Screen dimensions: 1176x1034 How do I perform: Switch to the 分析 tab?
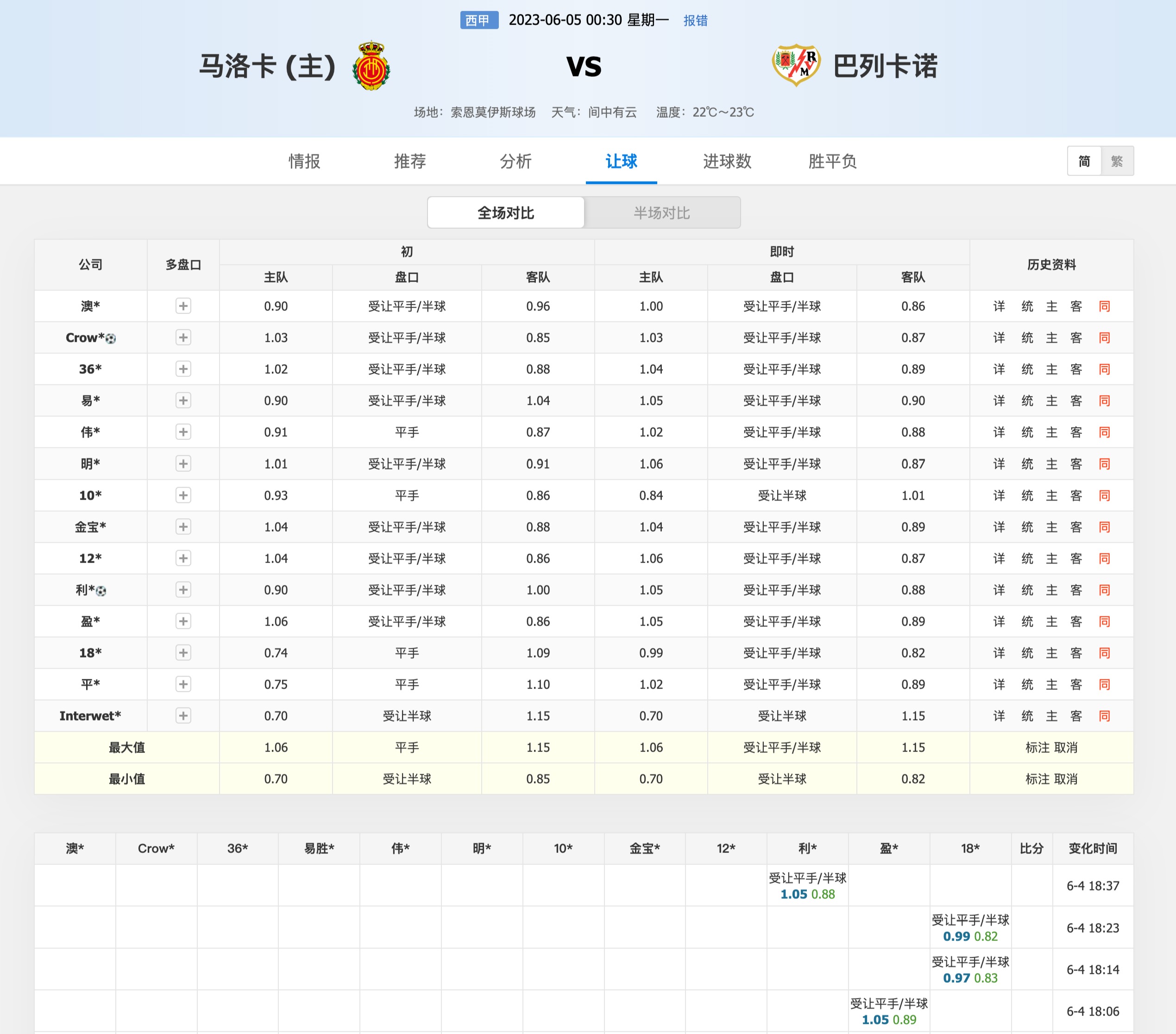(516, 161)
